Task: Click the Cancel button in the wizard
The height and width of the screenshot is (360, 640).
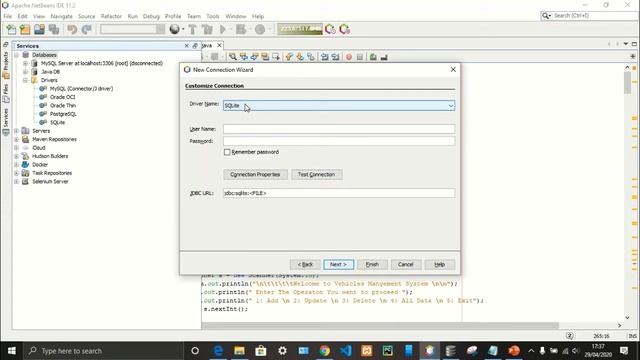Action: pyautogui.click(x=405, y=264)
